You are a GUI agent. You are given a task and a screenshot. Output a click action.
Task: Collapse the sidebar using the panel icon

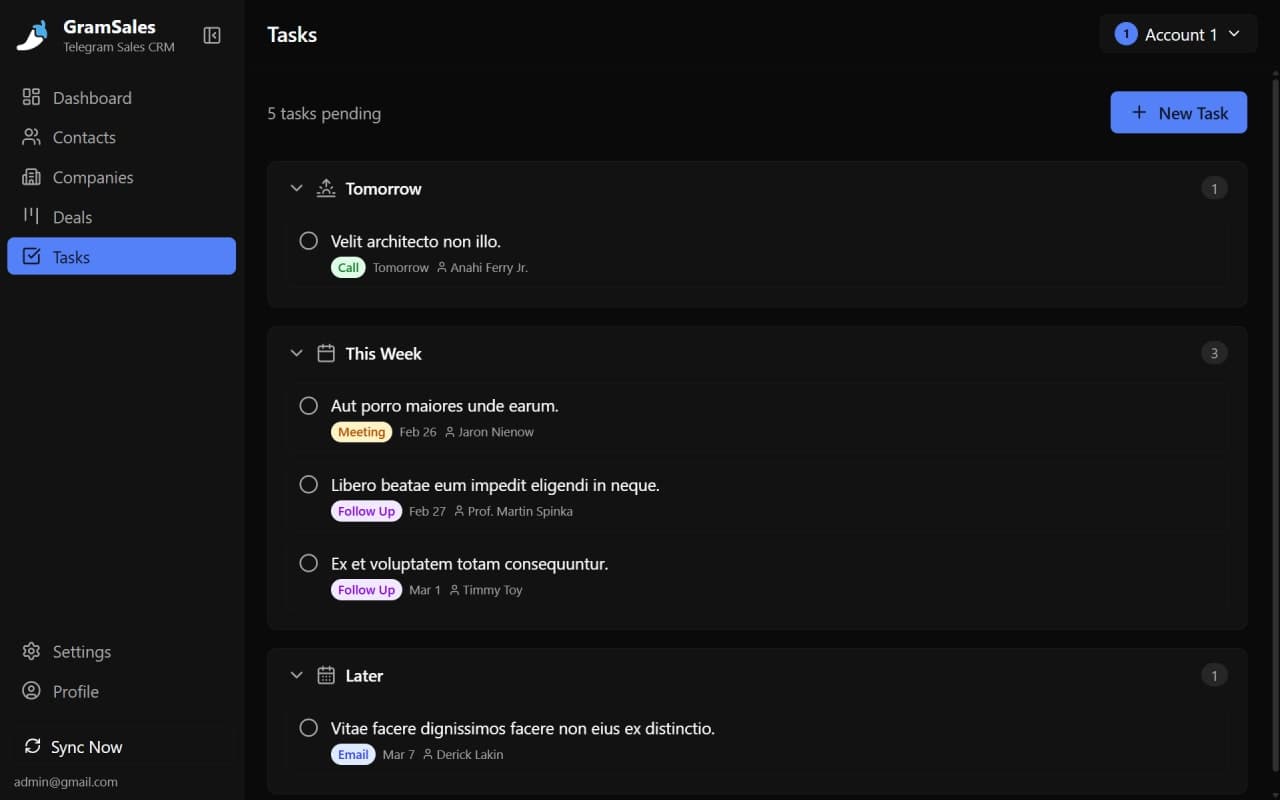[212, 35]
